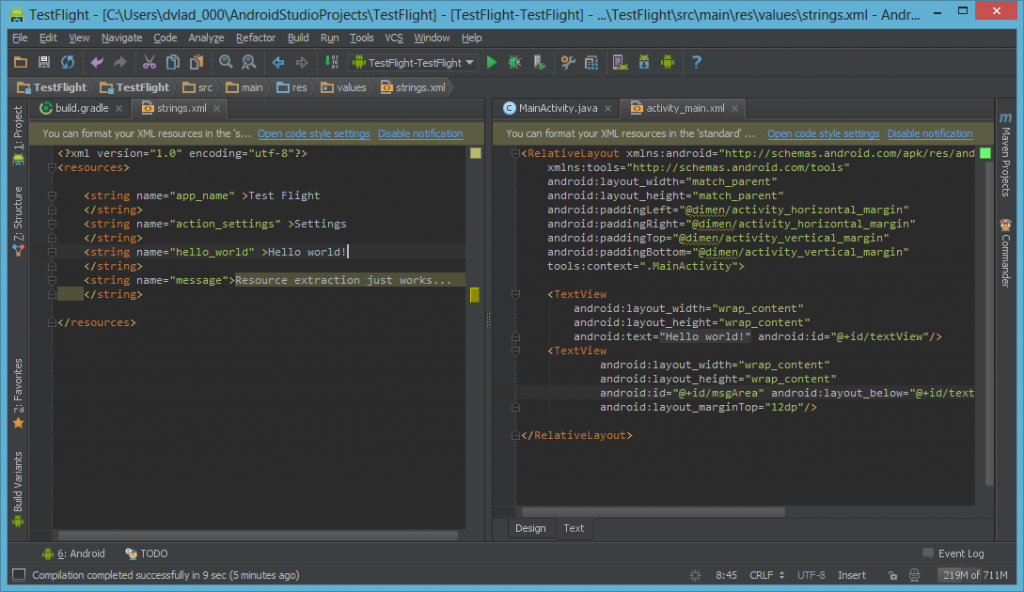Click the Replace magnifier icon
The height and width of the screenshot is (592, 1024).
249,63
